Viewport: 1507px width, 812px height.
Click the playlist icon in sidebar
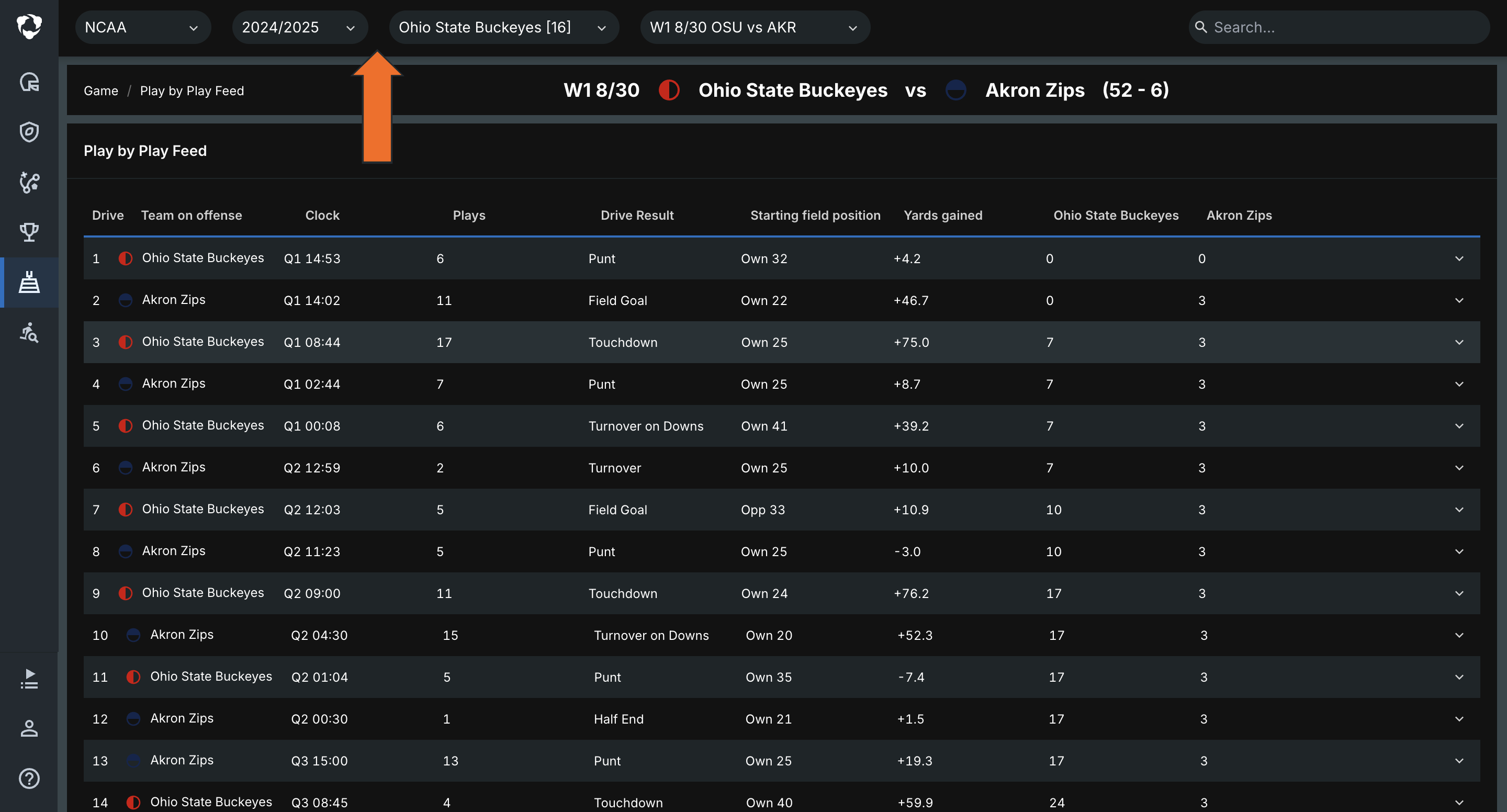pyautogui.click(x=29, y=679)
